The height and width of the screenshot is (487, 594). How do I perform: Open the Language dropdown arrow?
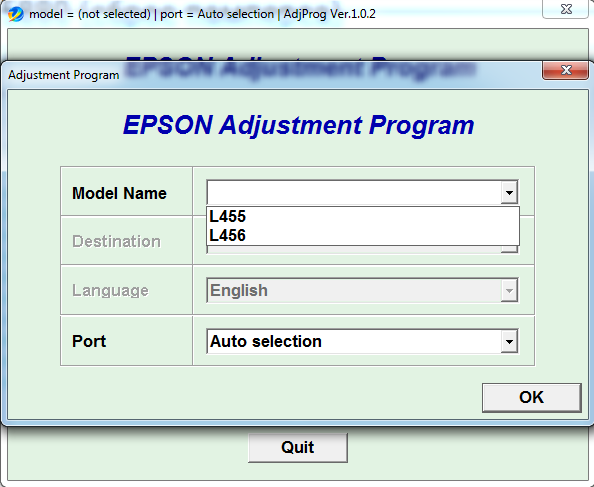(509, 290)
